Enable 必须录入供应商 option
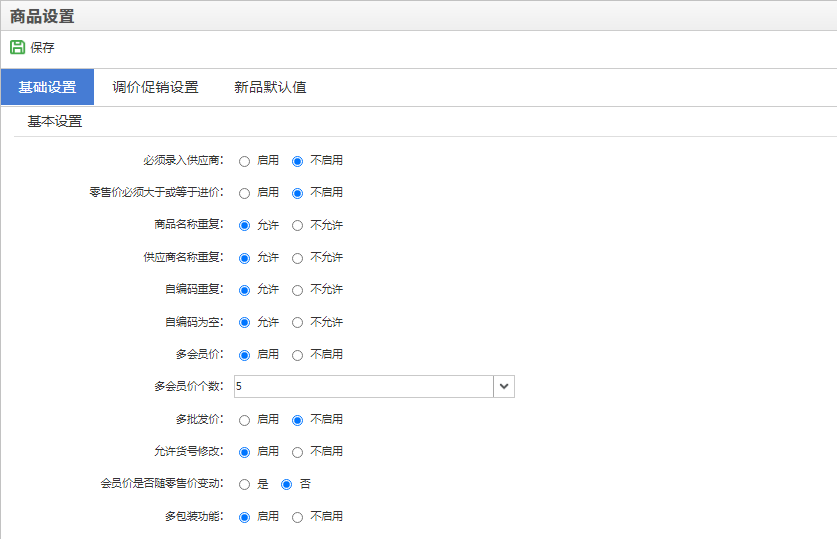Image resolution: width=837 pixels, height=539 pixels. pos(244,161)
